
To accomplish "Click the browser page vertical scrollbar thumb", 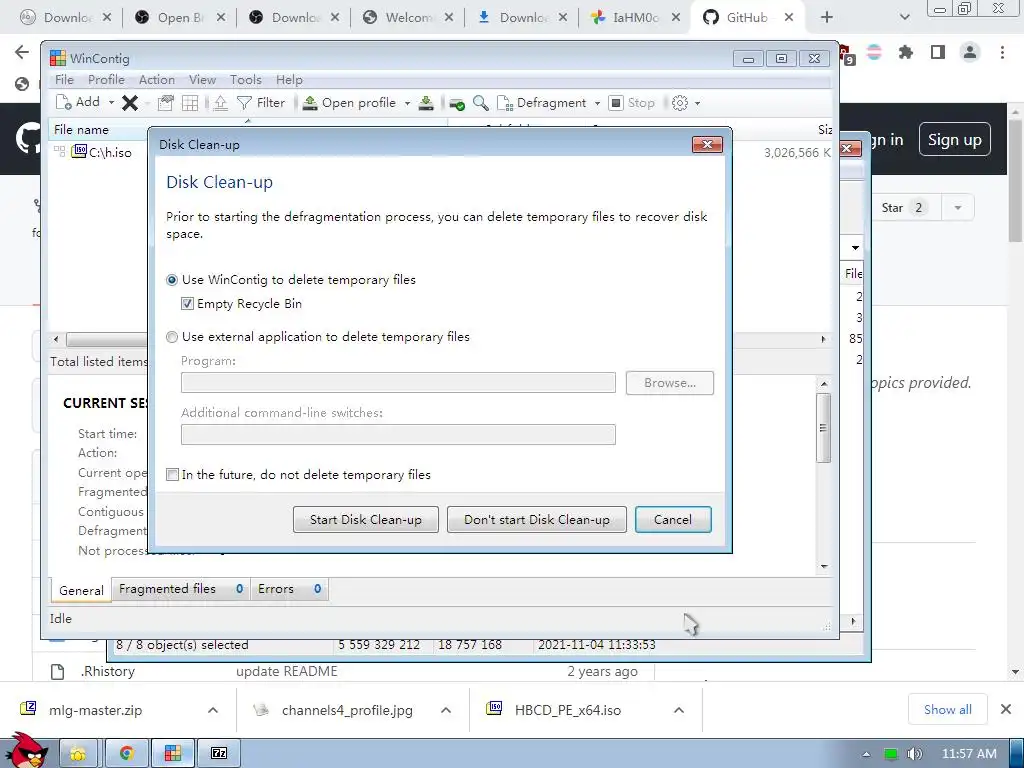I will coord(1016,180).
